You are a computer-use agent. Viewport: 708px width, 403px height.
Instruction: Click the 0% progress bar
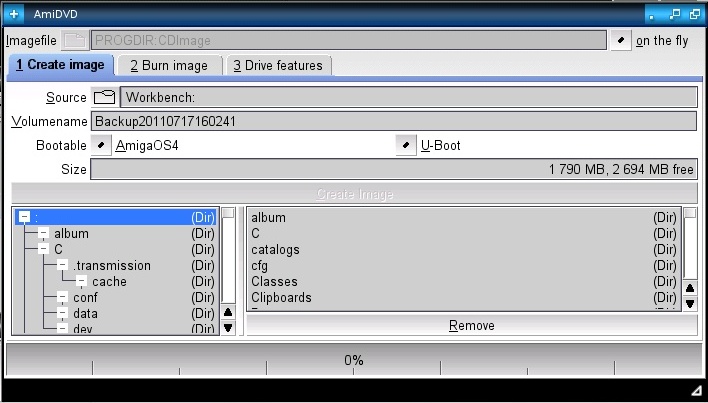(x=354, y=360)
